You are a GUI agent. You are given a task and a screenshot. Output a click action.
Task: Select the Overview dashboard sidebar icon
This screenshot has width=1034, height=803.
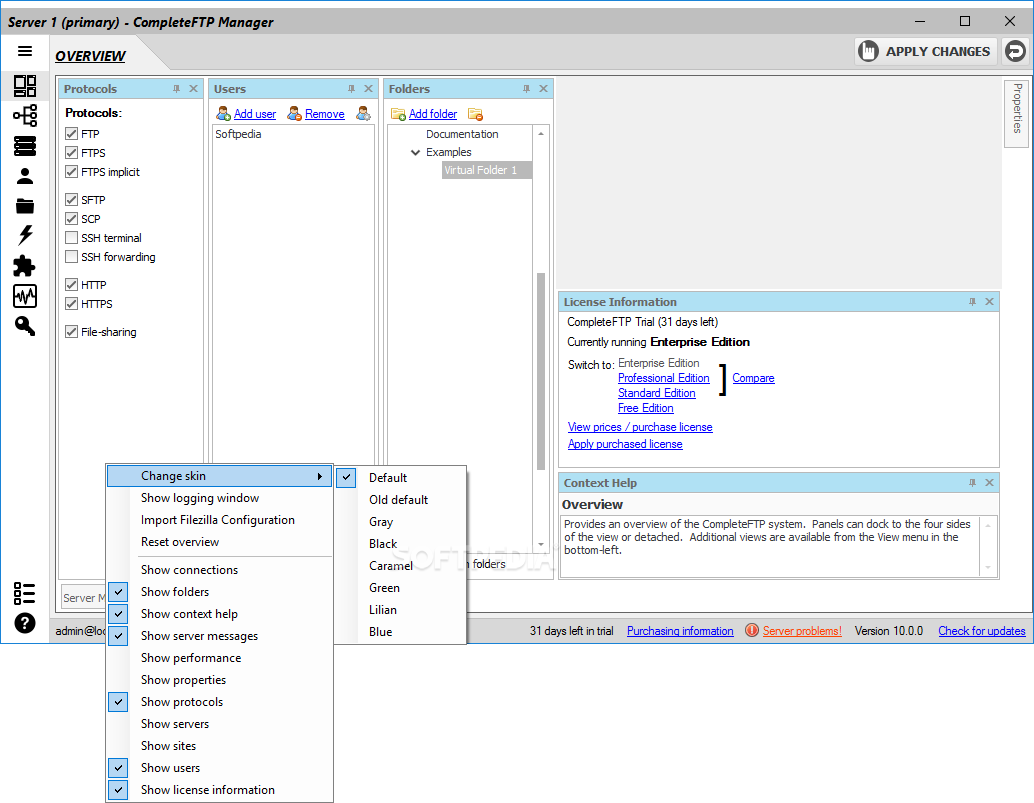click(25, 86)
